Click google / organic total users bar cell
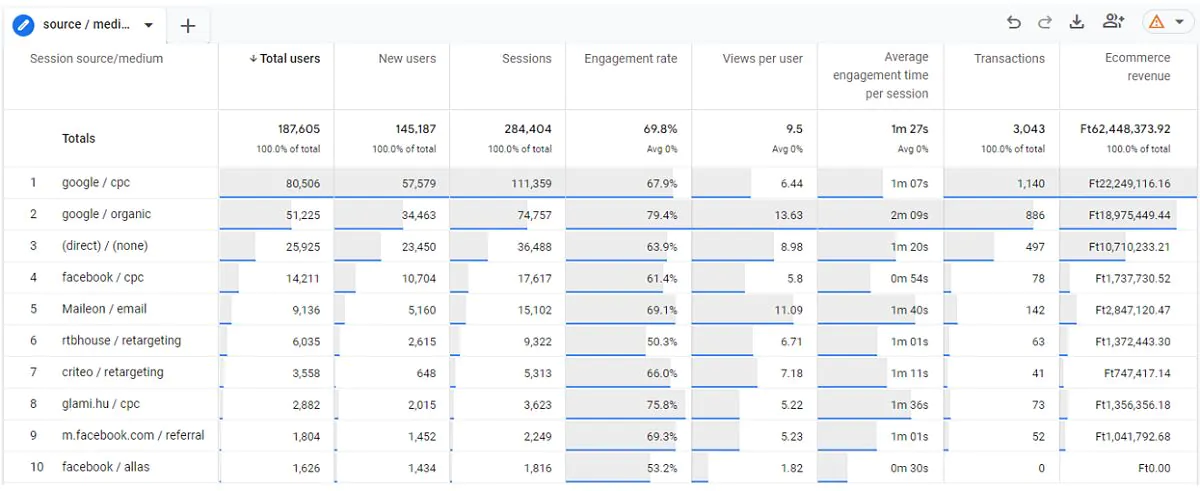Viewport: 1200px width, 491px height. pyautogui.click(x=276, y=215)
